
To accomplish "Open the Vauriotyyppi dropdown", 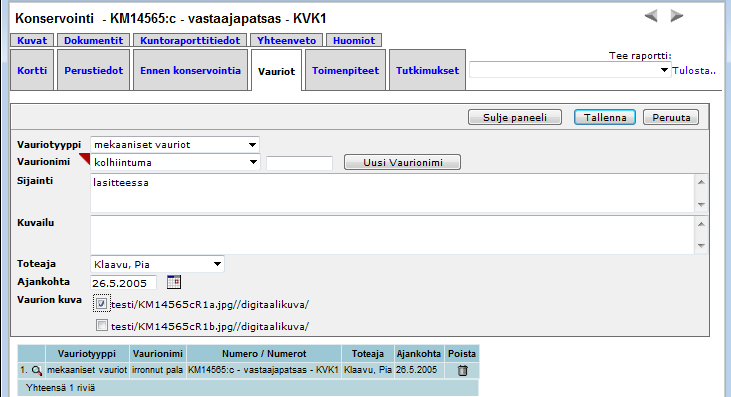I will tap(175, 145).
